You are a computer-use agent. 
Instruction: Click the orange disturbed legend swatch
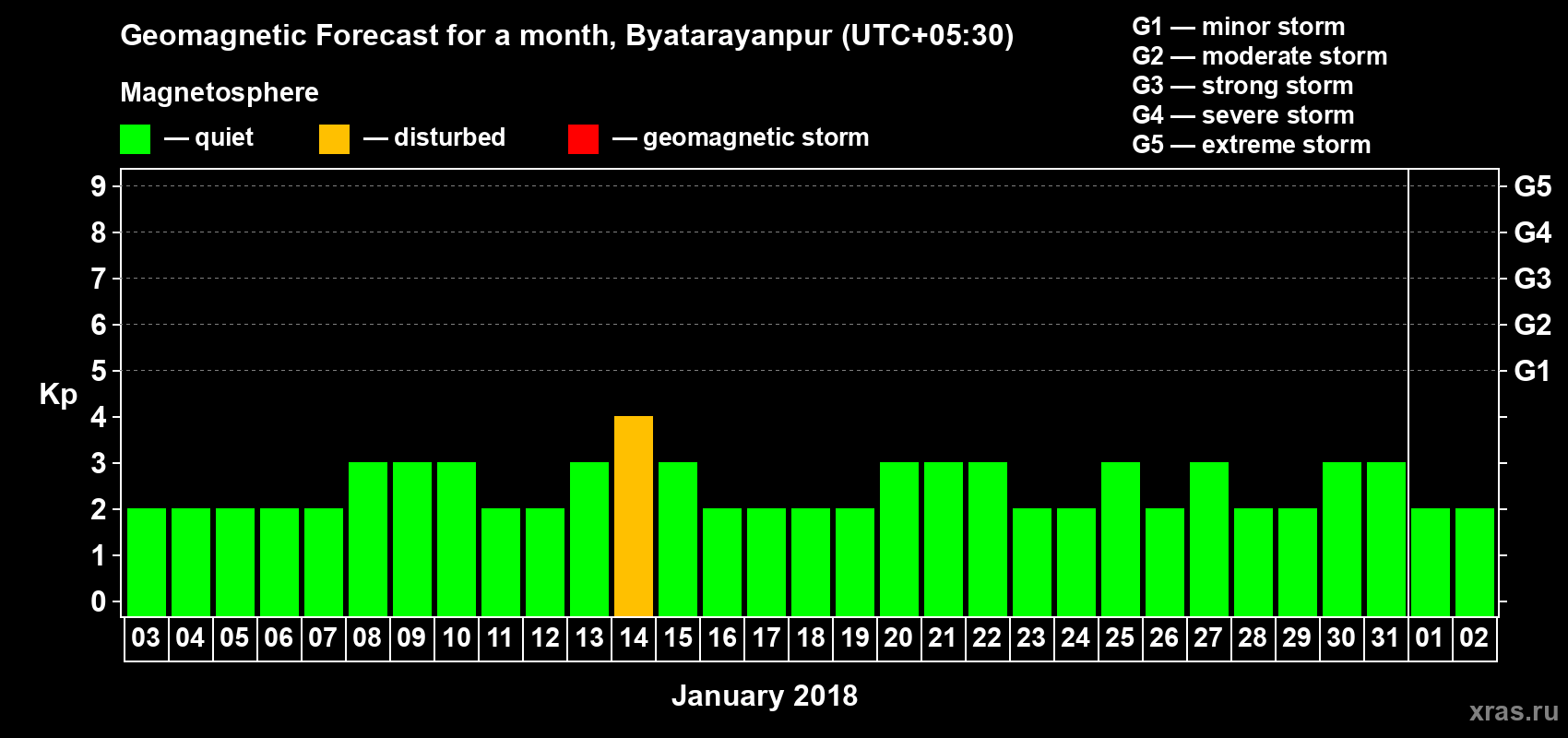[x=334, y=139]
